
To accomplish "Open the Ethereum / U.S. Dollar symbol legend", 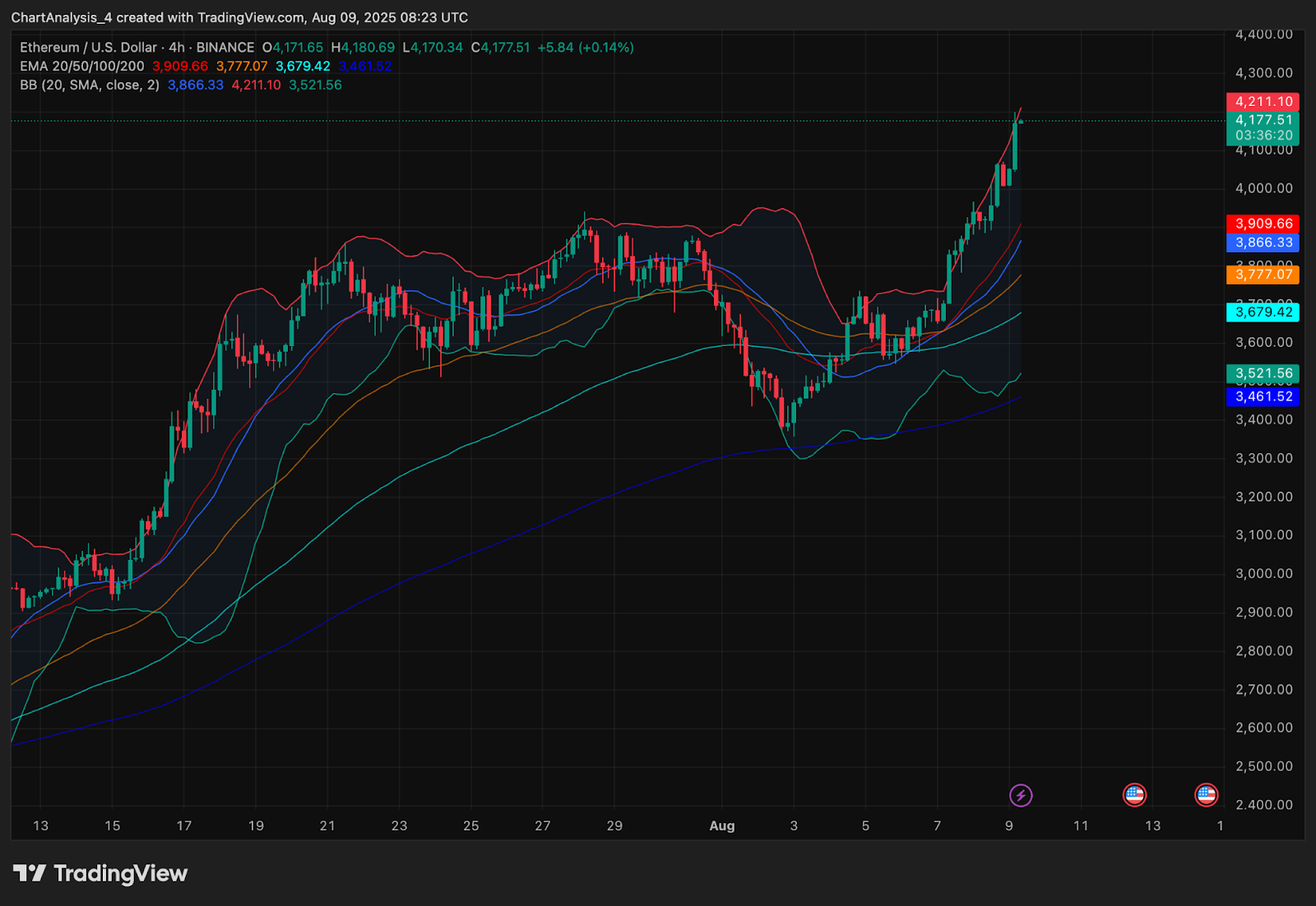I will 137,48.
